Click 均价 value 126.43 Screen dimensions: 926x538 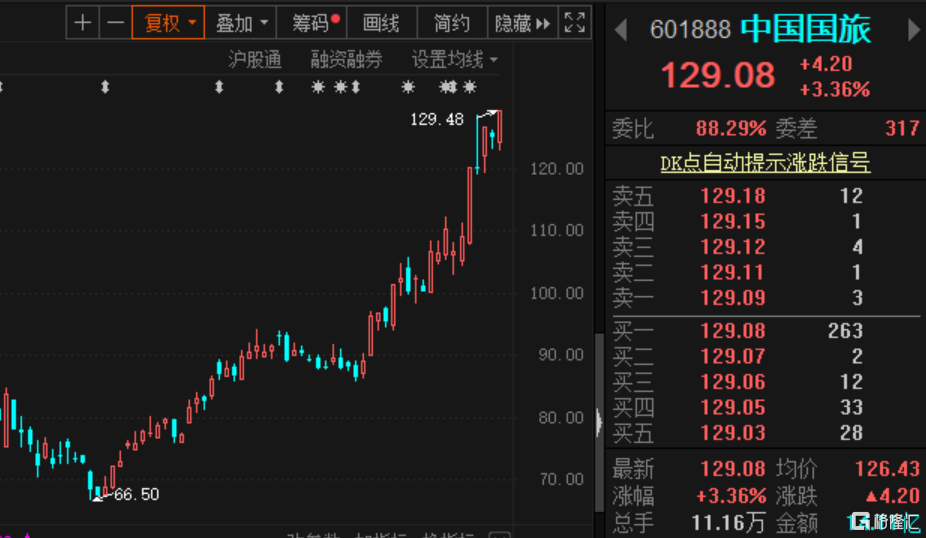click(x=887, y=468)
